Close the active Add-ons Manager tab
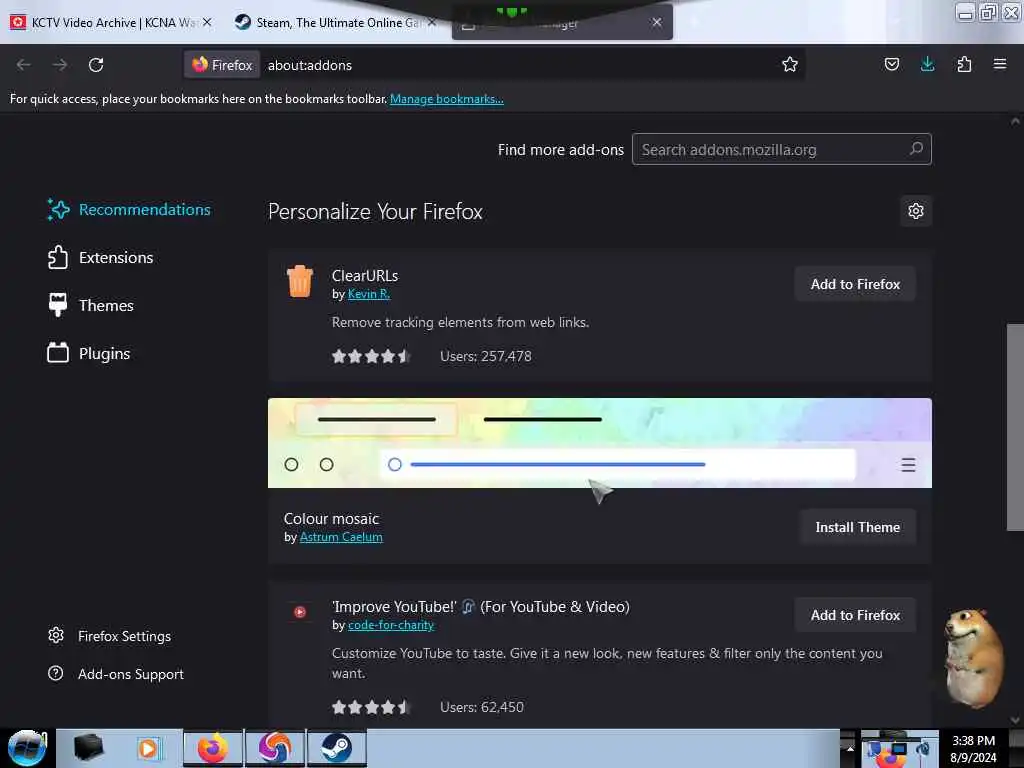 pos(657,22)
